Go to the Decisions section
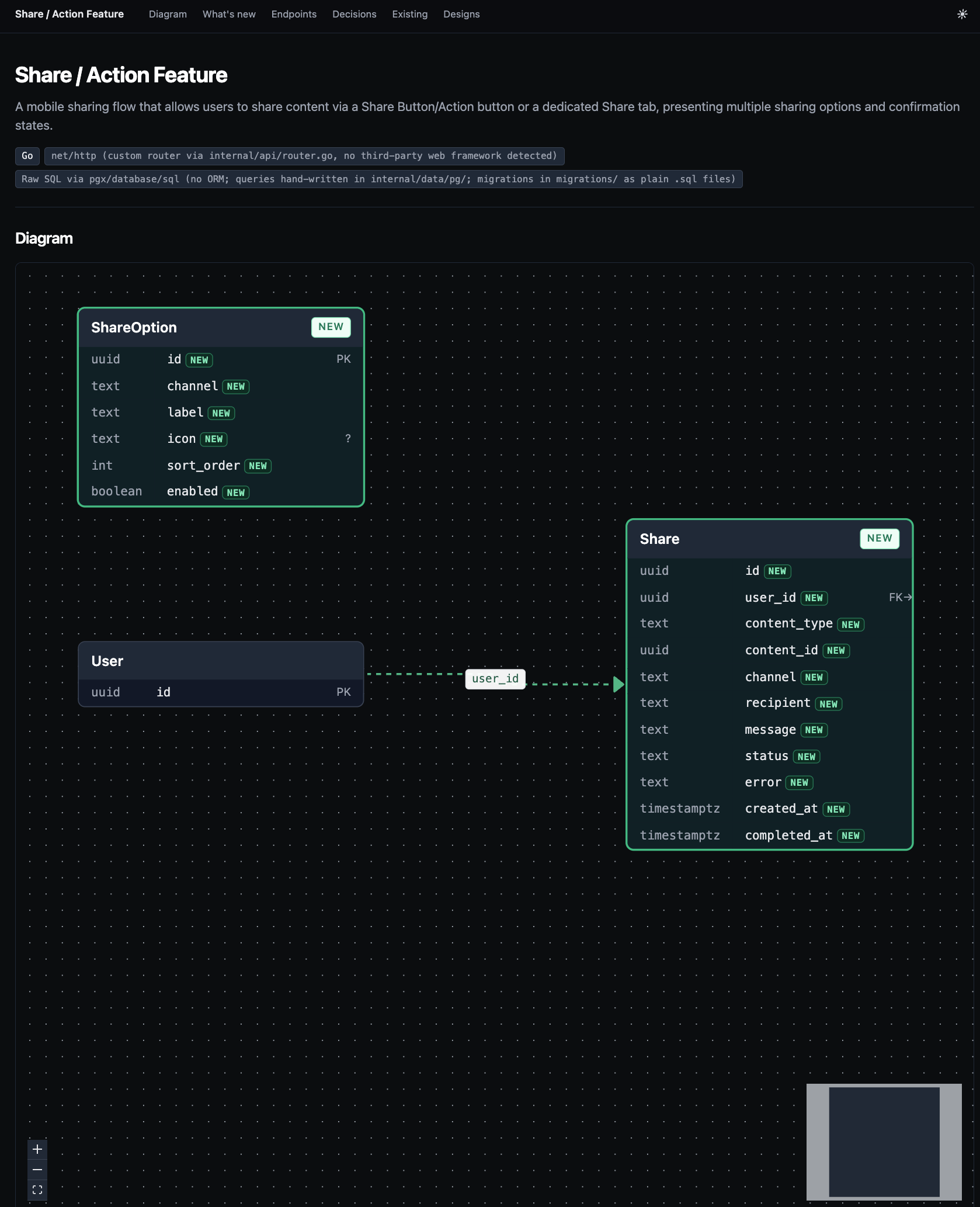This screenshot has height=1207, width=980. point(354,14)
